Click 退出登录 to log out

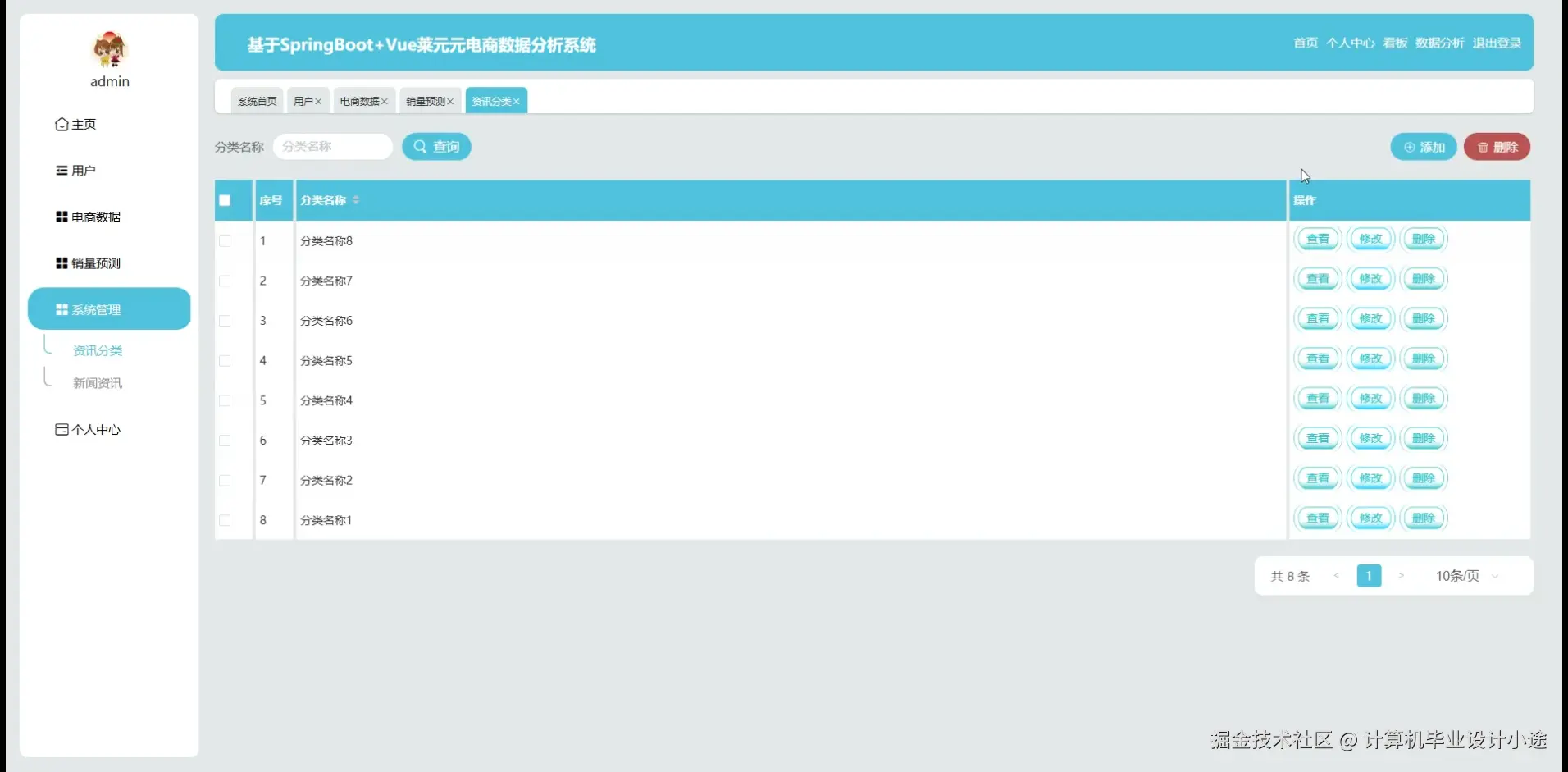point(1497,43)
